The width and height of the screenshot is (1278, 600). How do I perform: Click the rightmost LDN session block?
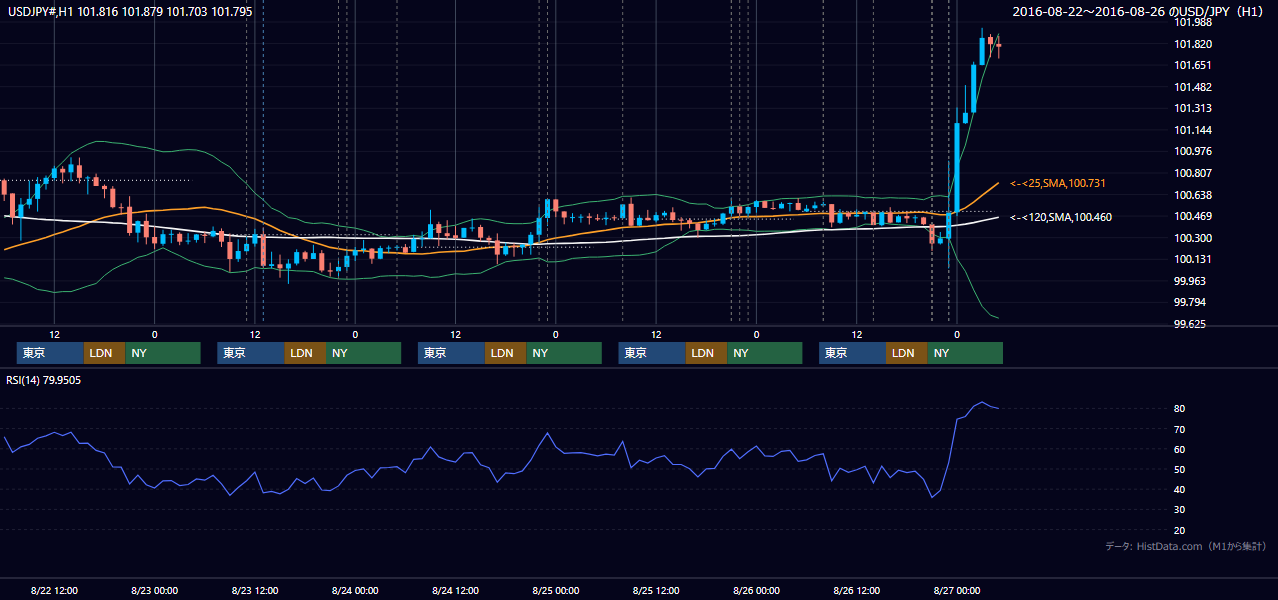[906, 353]
